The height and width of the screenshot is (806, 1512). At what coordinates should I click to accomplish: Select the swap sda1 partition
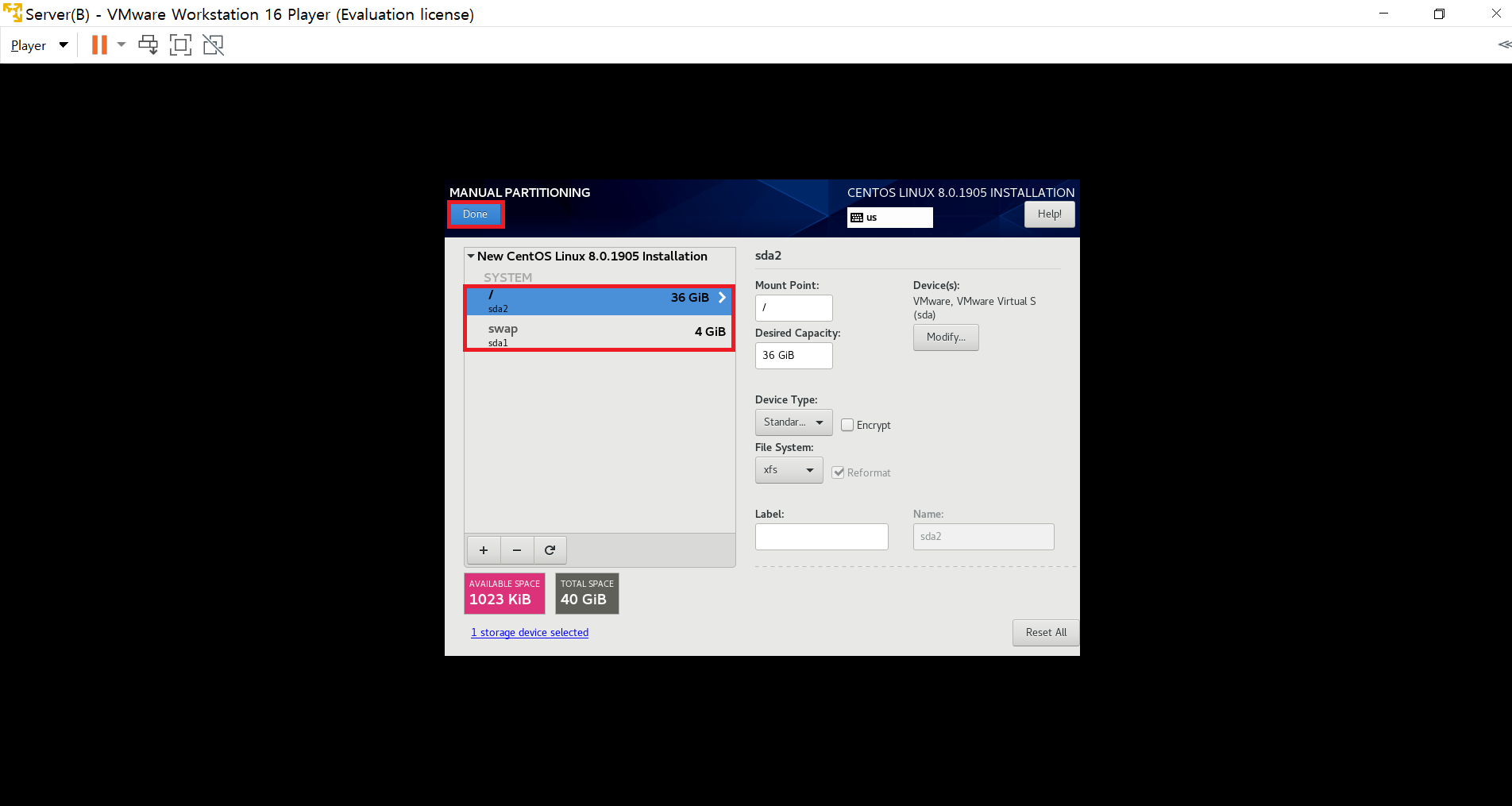click(599, 335)
